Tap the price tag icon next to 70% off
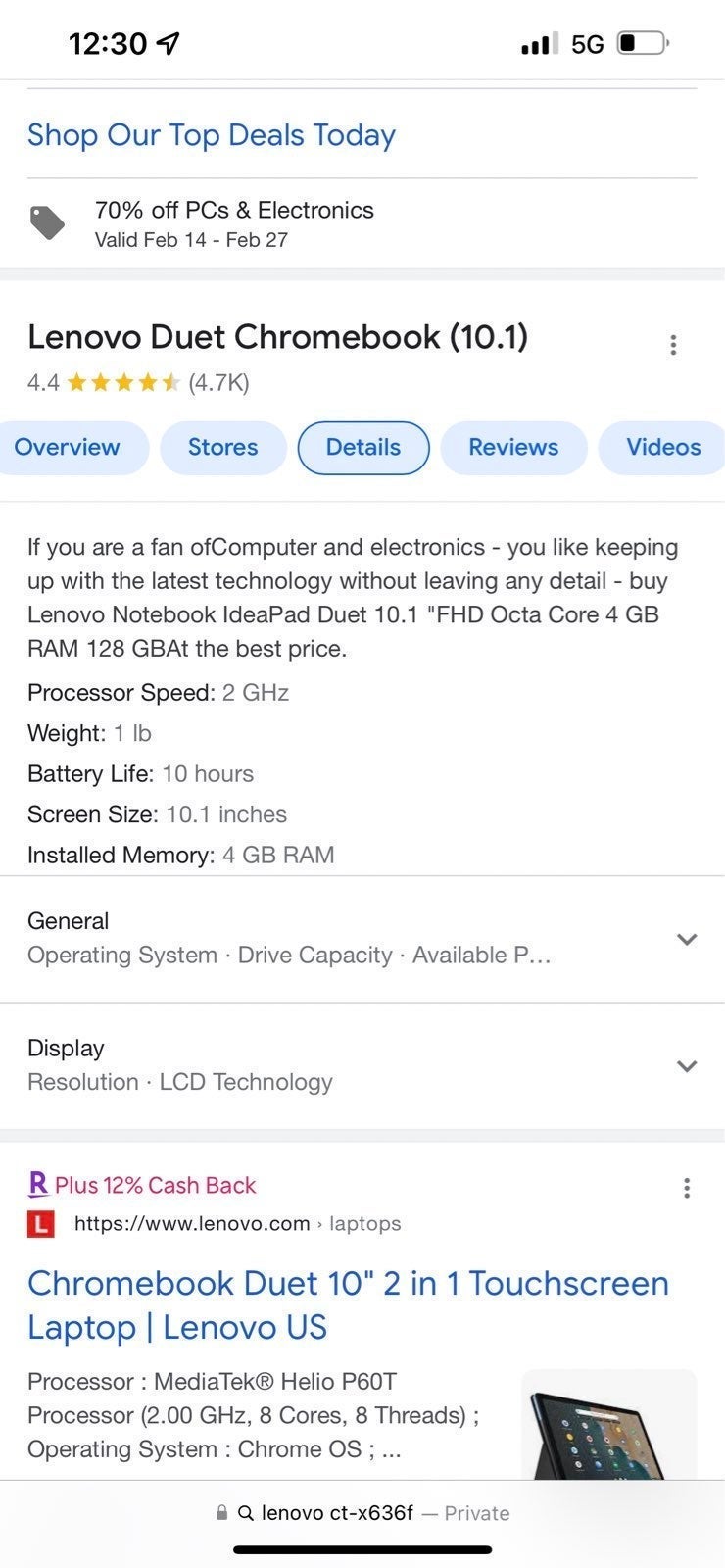The width and height of the screenshot is (725, 1568). click(x=47, y=223)
